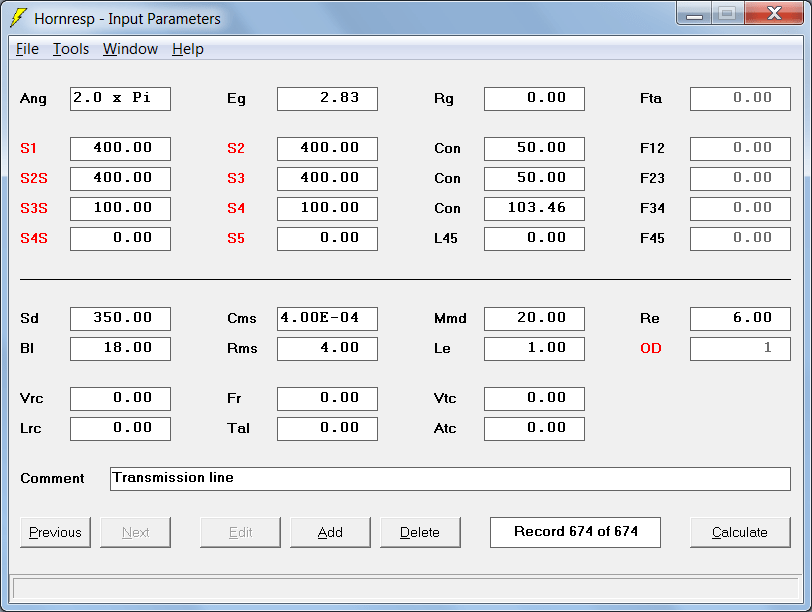Viewport: 812px width, 612px height.
Task: Click the red S1 label
Action: (28, 149)
